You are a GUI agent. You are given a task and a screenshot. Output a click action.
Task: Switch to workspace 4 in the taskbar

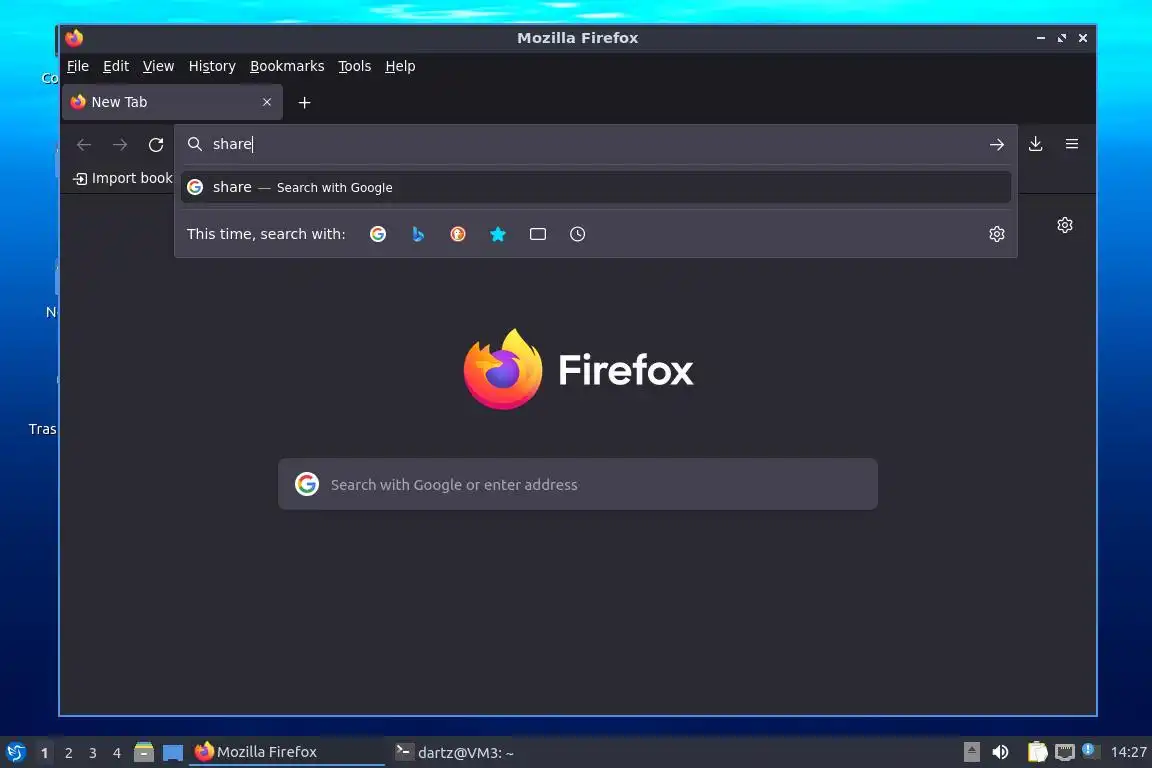[x=116, y=753]
